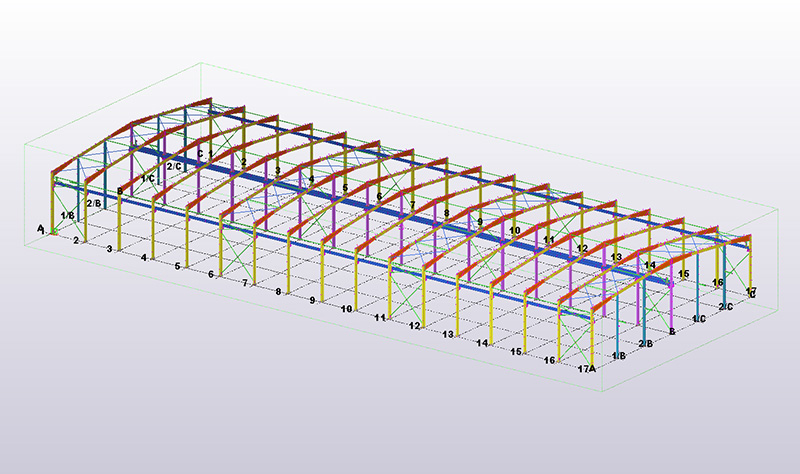Click far-side grid label 2 on axis C

pyautogui.click(x=244, y=162)
